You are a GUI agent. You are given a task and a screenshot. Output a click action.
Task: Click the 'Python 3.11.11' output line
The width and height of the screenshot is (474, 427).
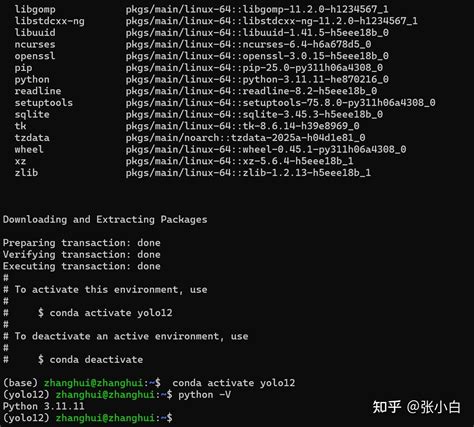(x=43, y=406)
